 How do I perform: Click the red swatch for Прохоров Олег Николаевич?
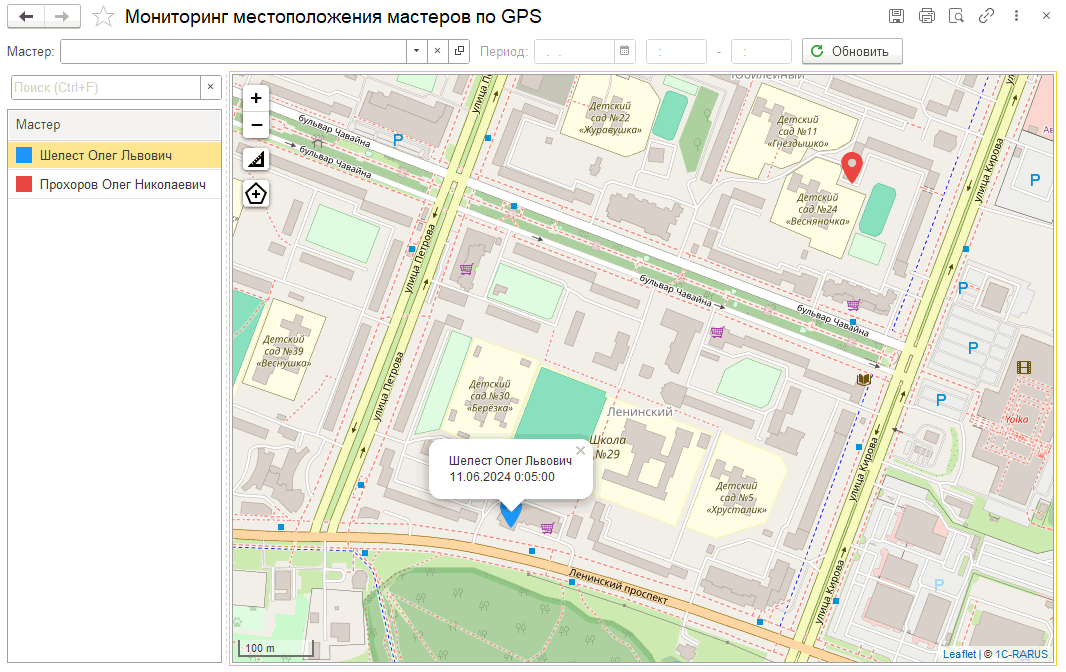24,184
